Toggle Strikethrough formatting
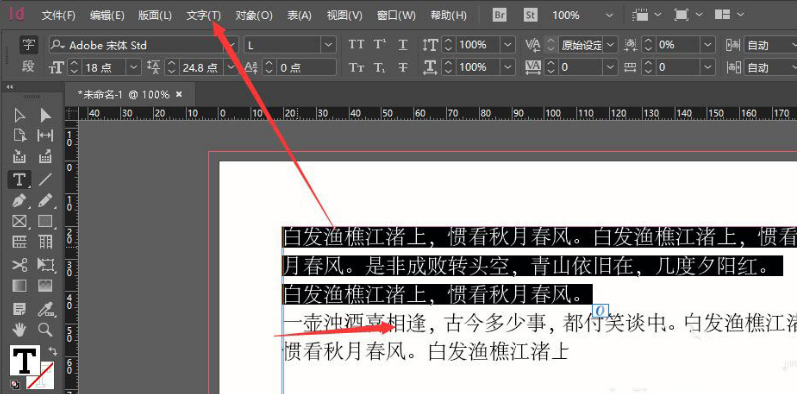Image resolution: width=798 pixels, height=394 pixels. tap(403, 67)
